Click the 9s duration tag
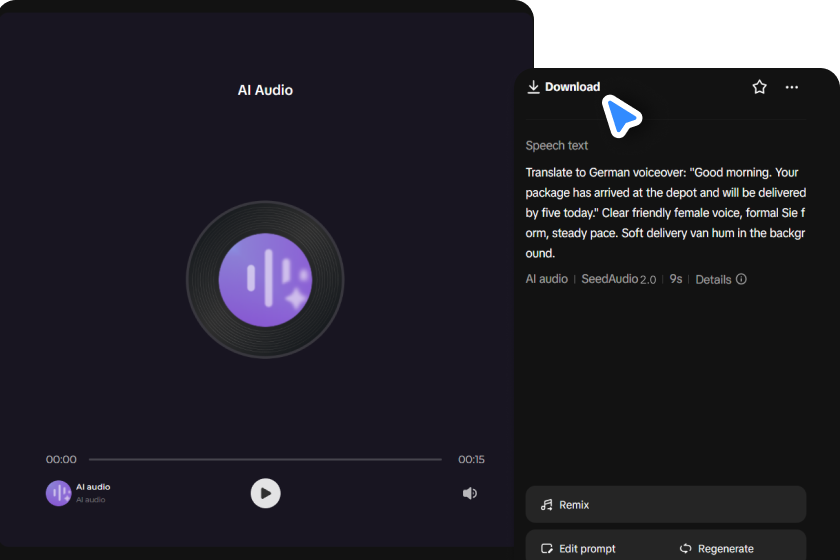This screenshot has height=560, width=840. pos(676,279)
